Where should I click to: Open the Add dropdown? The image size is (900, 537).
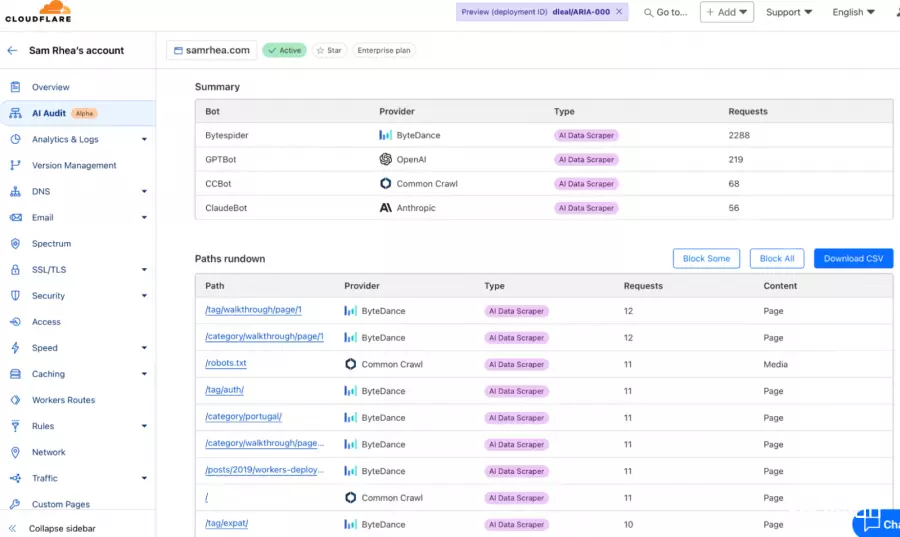tap(727, 12)
